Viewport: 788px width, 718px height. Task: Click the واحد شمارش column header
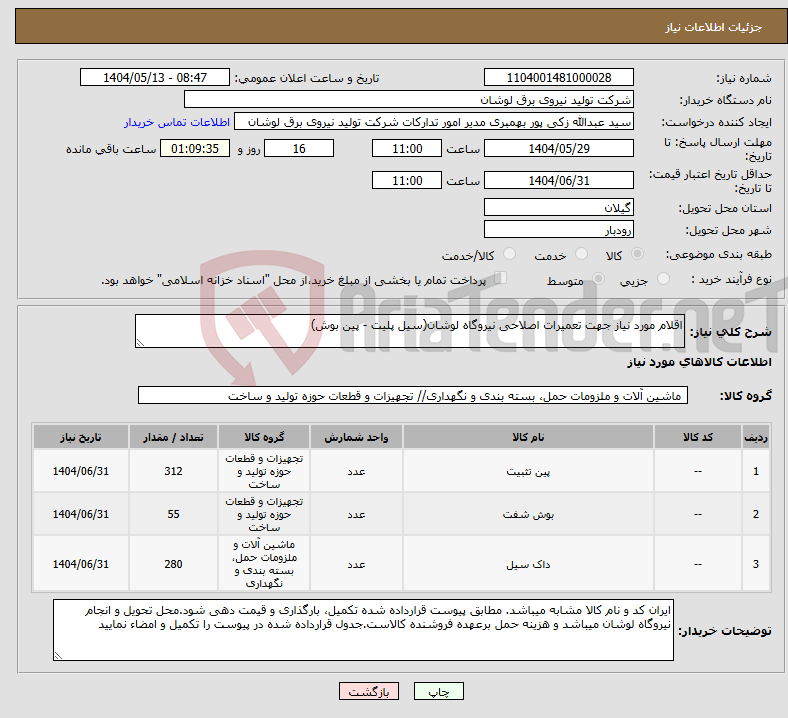(x=356, y=437)
